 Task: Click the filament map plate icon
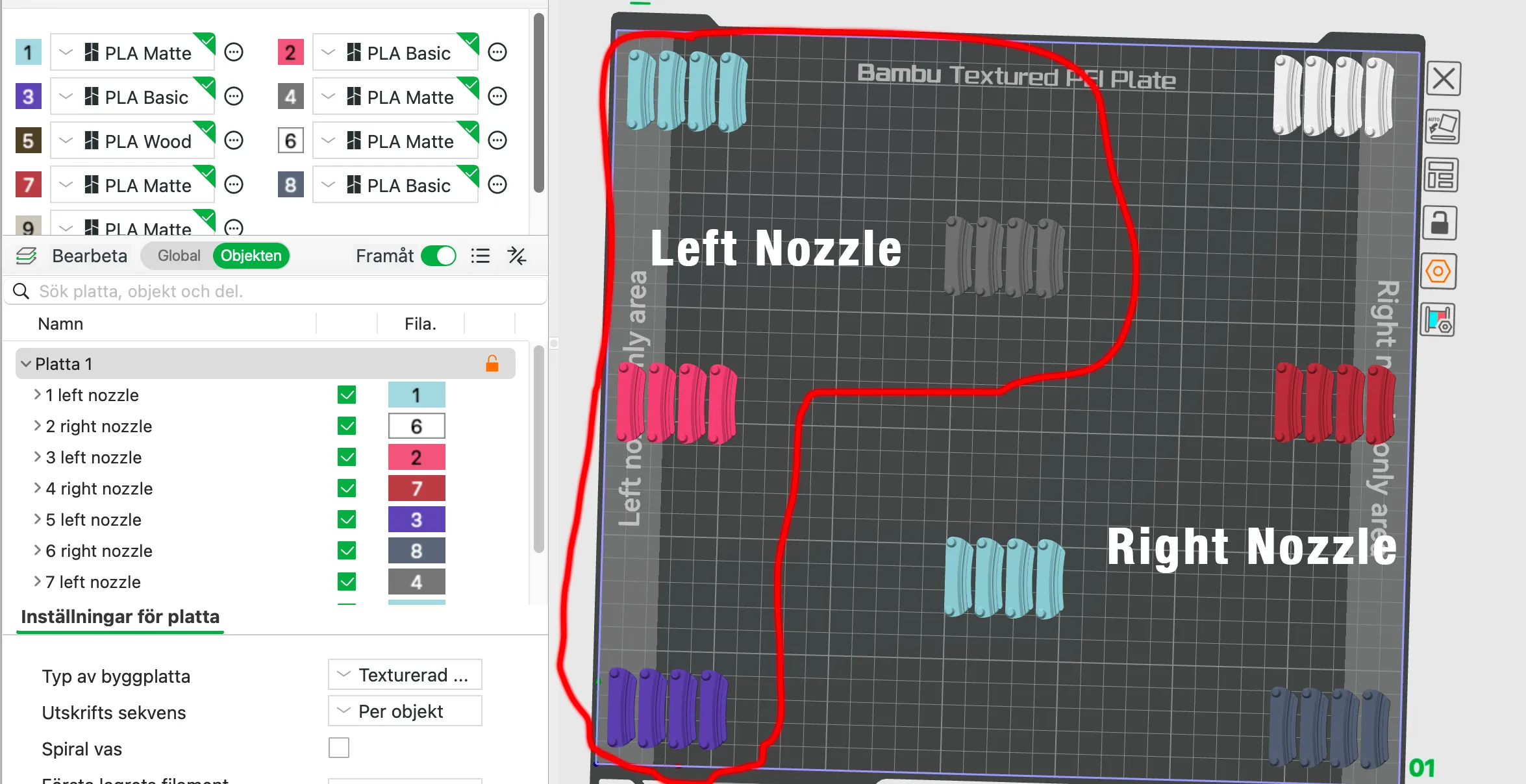click(x=1438, y=320)
